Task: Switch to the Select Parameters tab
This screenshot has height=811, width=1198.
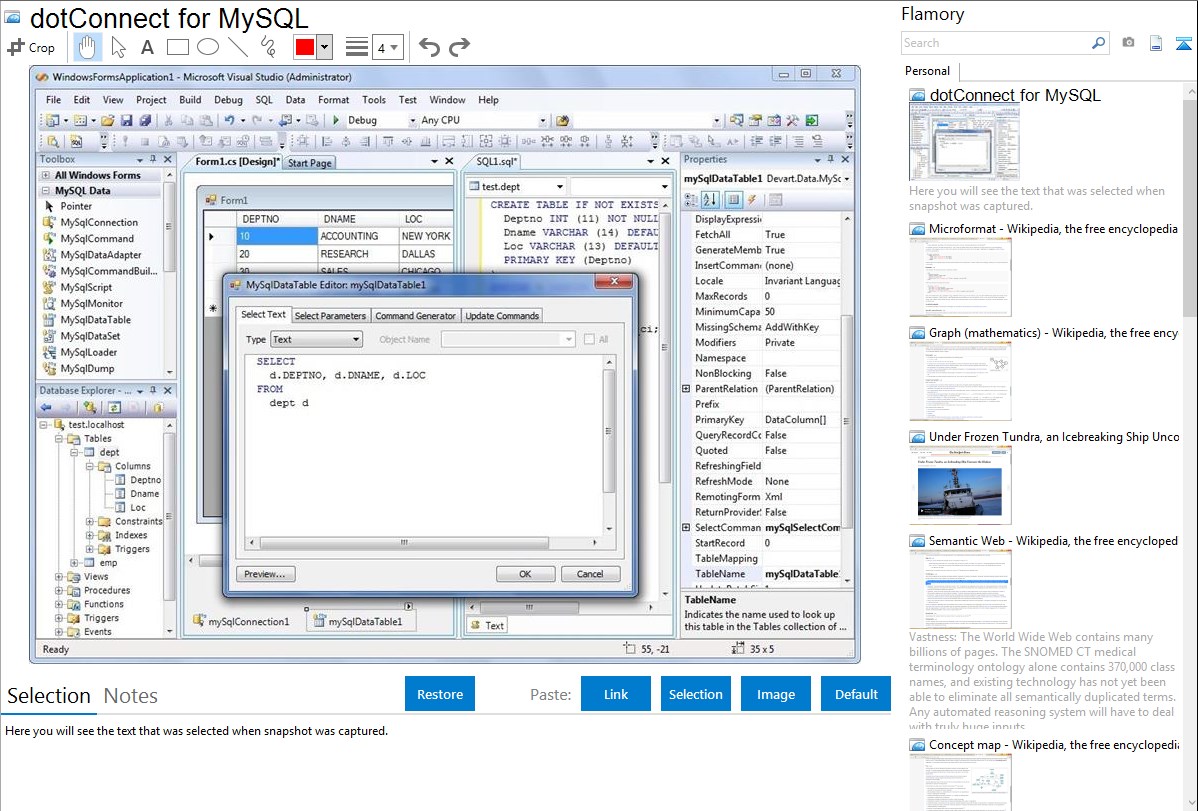Action: pos(330,316)
